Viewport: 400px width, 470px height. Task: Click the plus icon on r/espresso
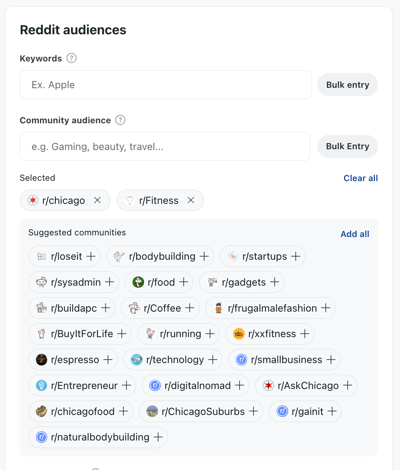pos(108,359)
